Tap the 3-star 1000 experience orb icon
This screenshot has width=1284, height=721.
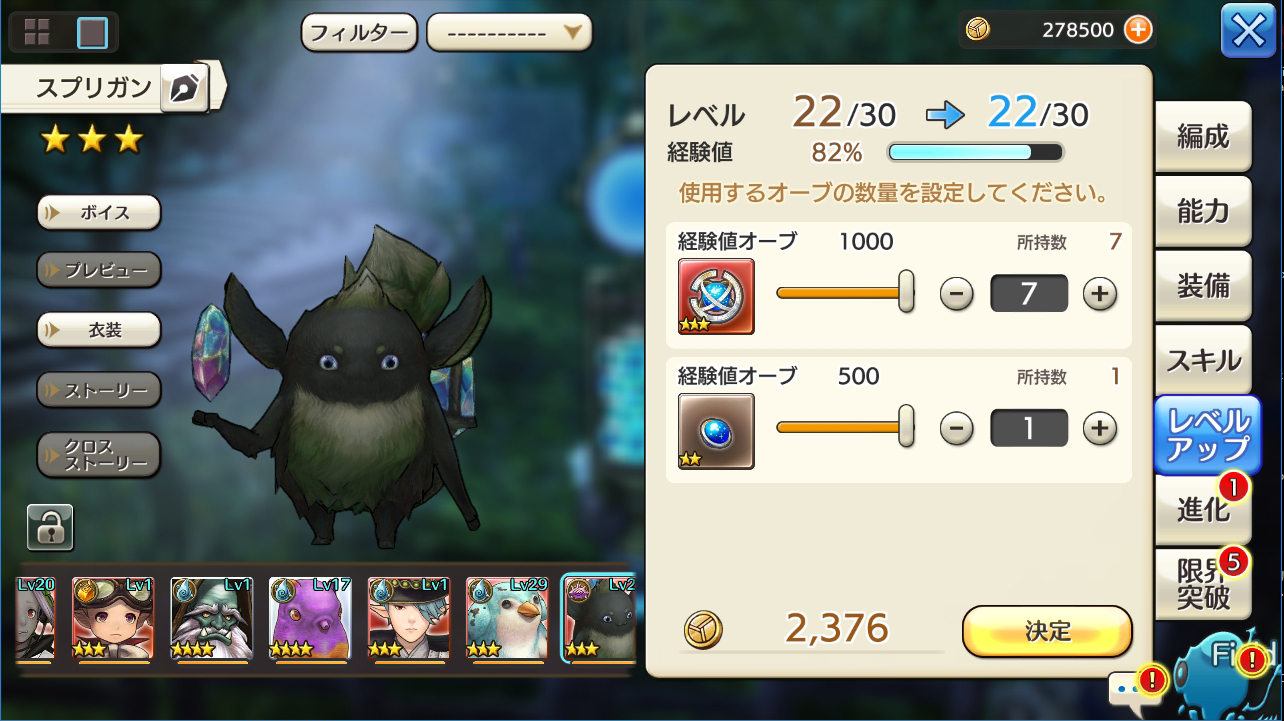pos(716,296)
